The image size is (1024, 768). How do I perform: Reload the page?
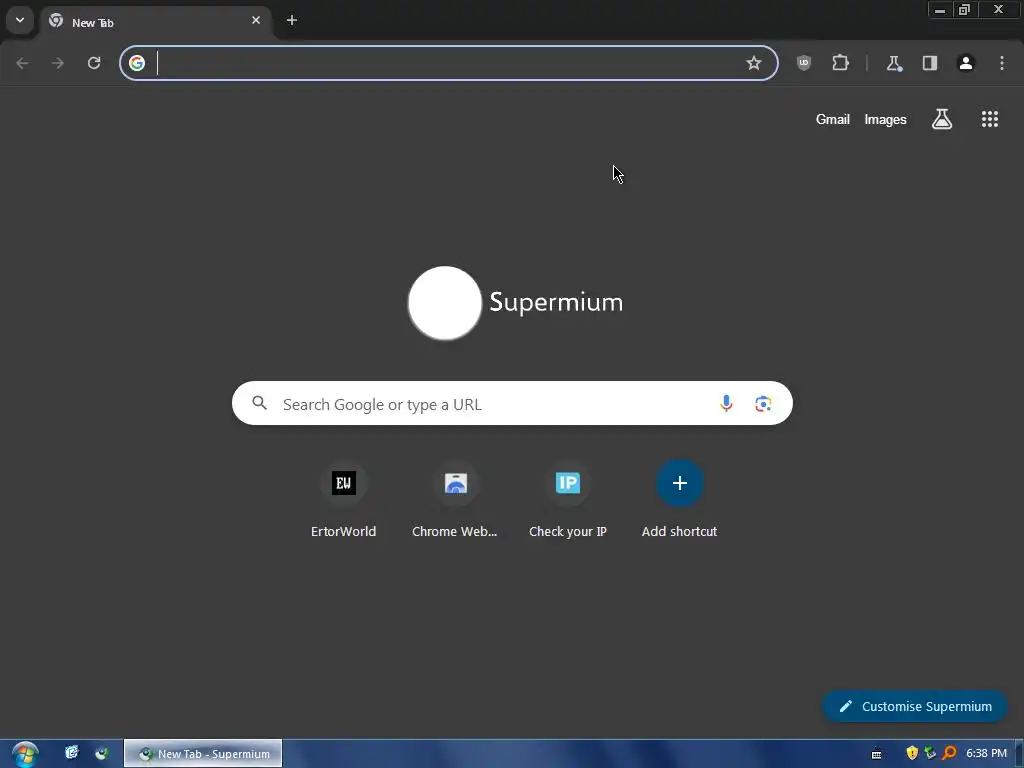point(94,63)
